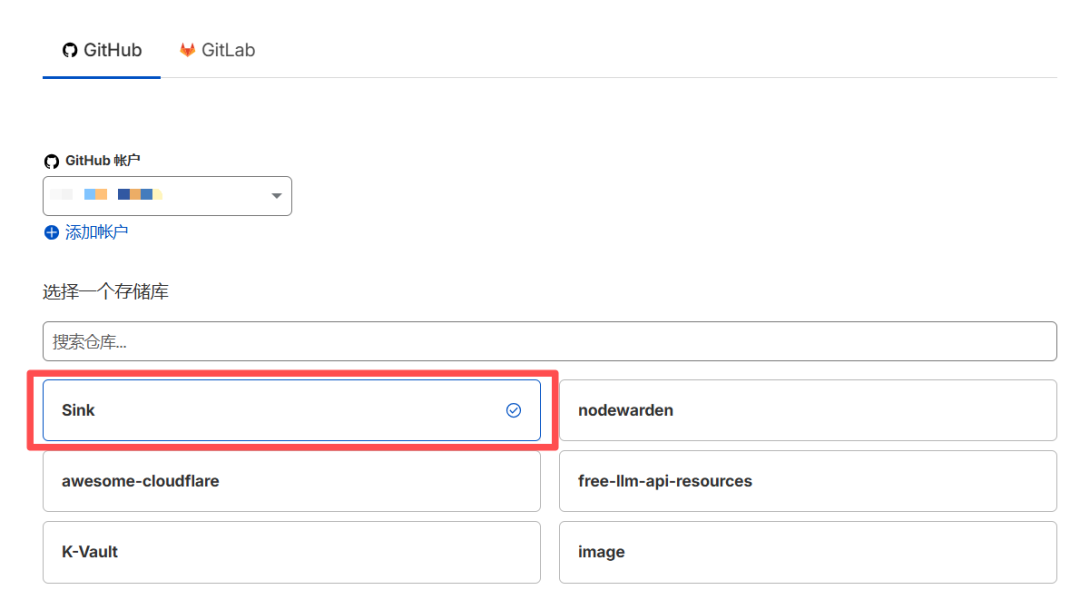
Task: Select the image repository
Action: click(808, 552)
